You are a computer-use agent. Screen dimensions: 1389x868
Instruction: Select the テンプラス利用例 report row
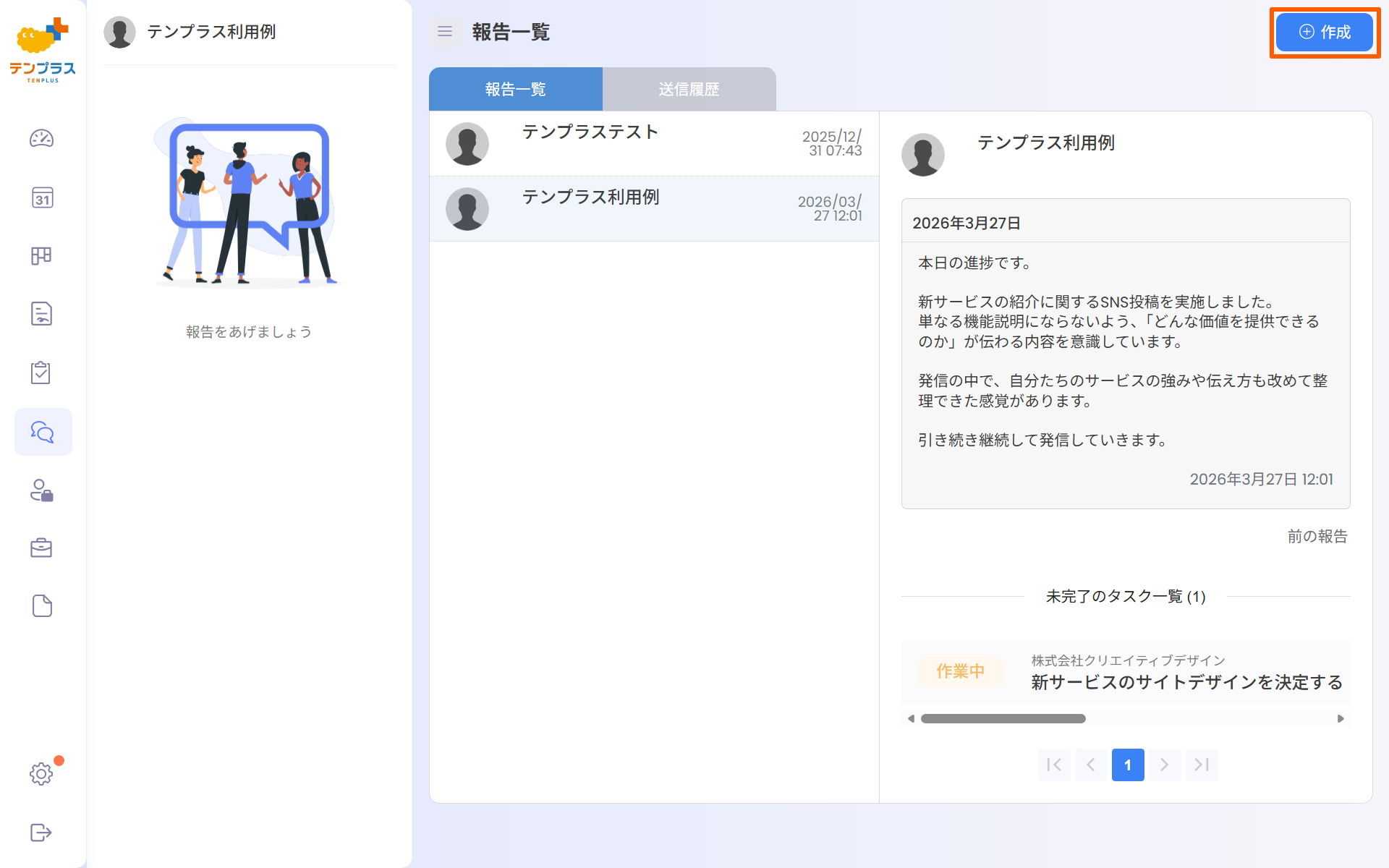(x=654, y=209)
